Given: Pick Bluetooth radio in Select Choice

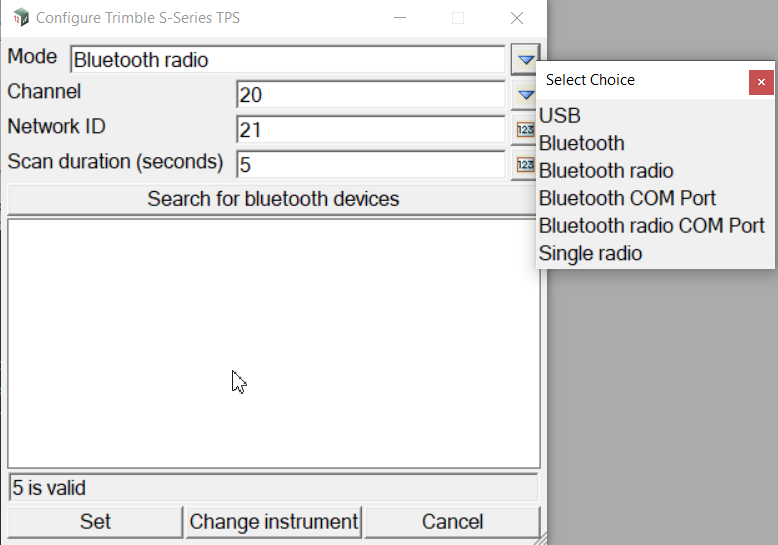Looking at the screenshot, I should (606, 171).
